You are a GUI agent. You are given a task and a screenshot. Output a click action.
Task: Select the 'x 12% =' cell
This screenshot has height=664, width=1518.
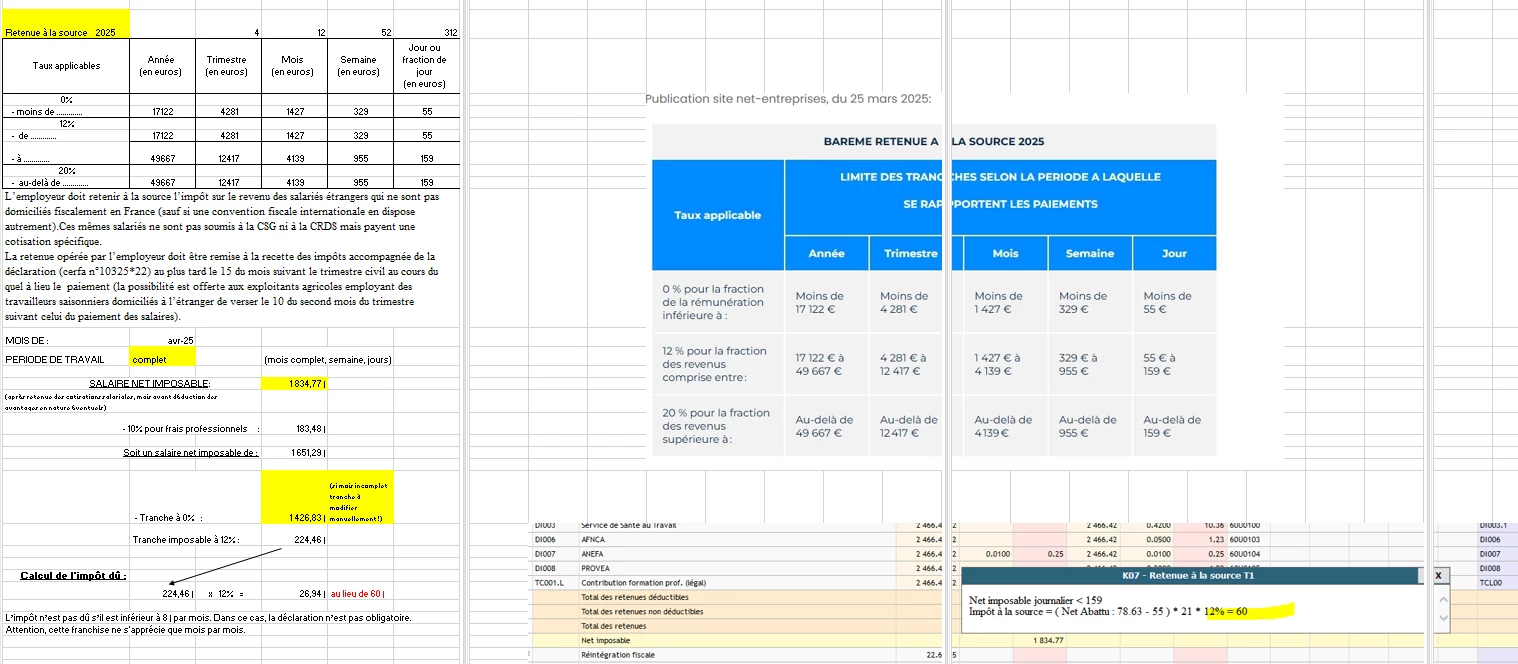[x=226, y=594]
